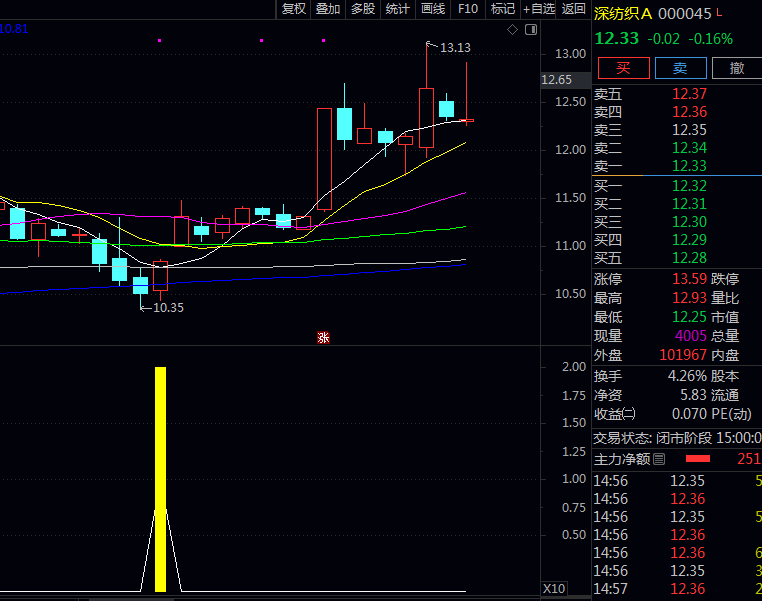Select the 画线 drawing tool
The width and height of the screenshot is (762, 601).
point(433,9)
